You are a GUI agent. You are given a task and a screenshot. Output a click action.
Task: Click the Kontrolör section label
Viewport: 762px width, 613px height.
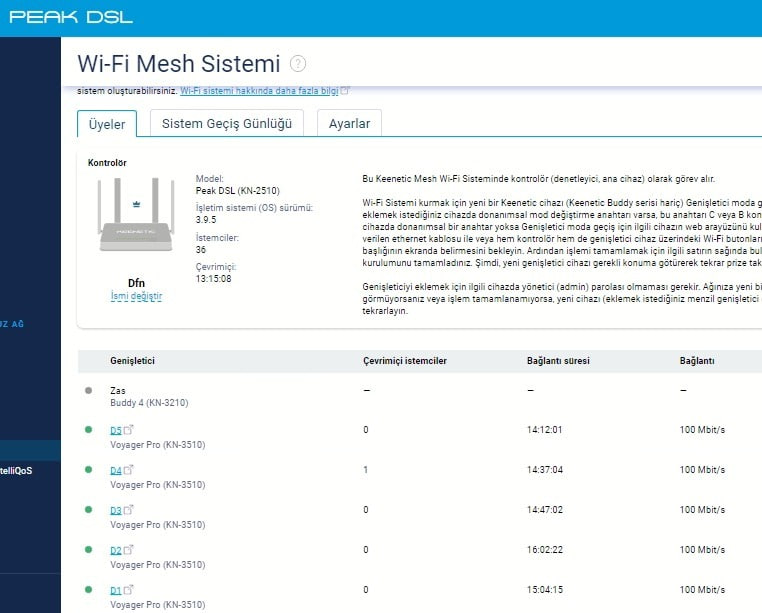pos(107,163)
